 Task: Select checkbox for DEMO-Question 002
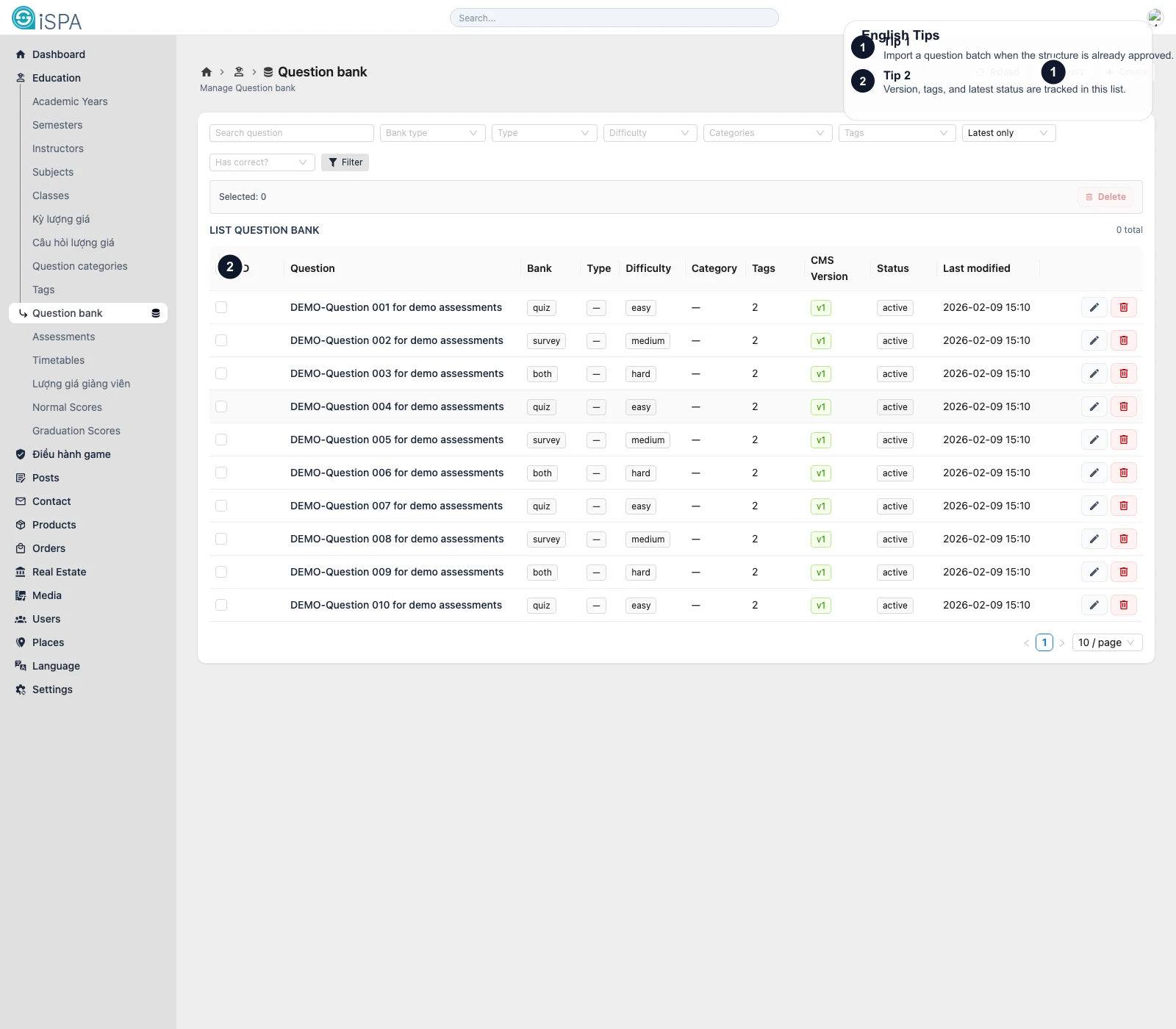click(221, 340)
